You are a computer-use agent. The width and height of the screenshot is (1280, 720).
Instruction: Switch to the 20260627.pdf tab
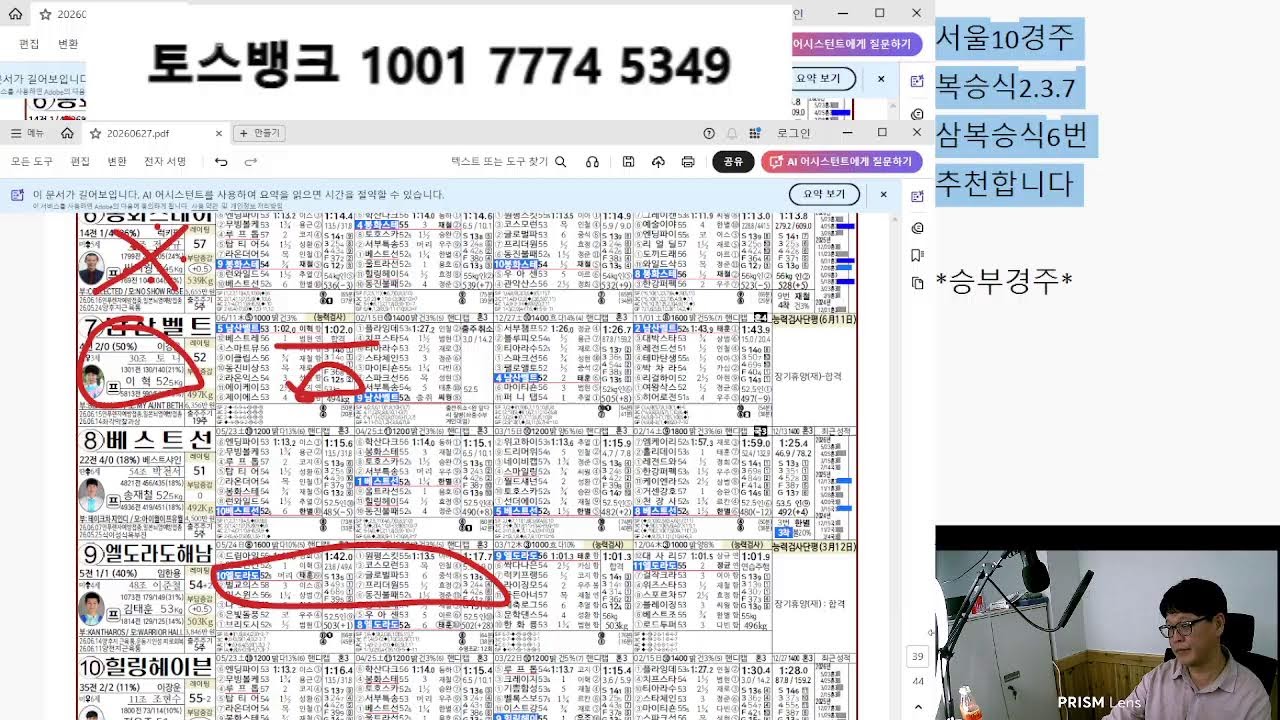(137, 133)
